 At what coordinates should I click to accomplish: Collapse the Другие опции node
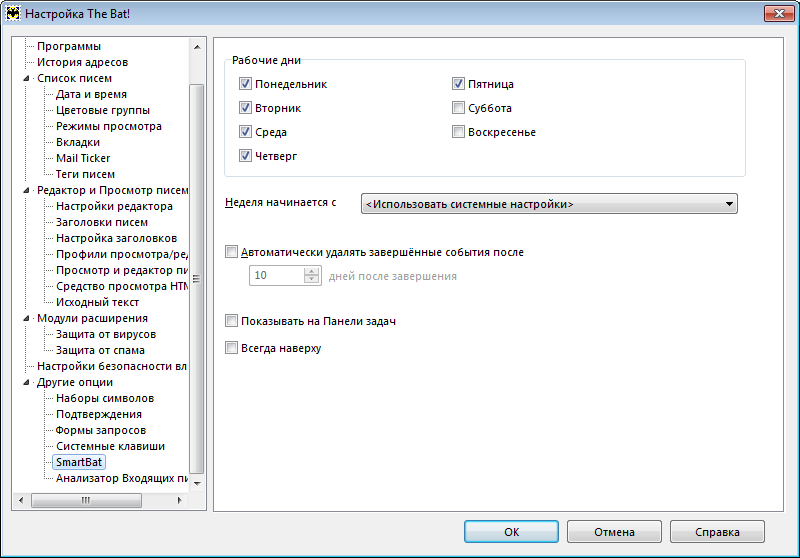27,382
